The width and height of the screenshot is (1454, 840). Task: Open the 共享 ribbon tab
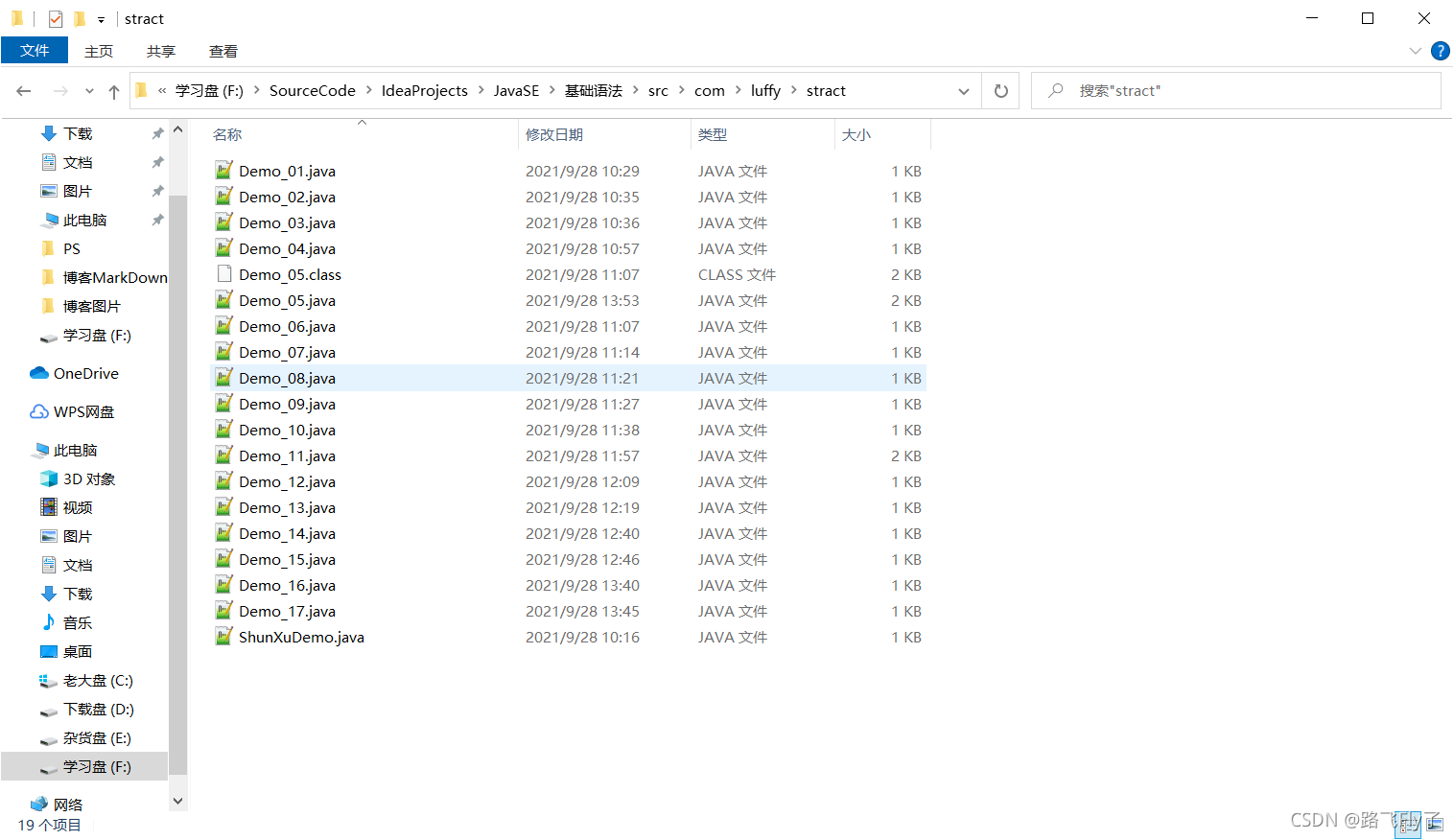161,51
